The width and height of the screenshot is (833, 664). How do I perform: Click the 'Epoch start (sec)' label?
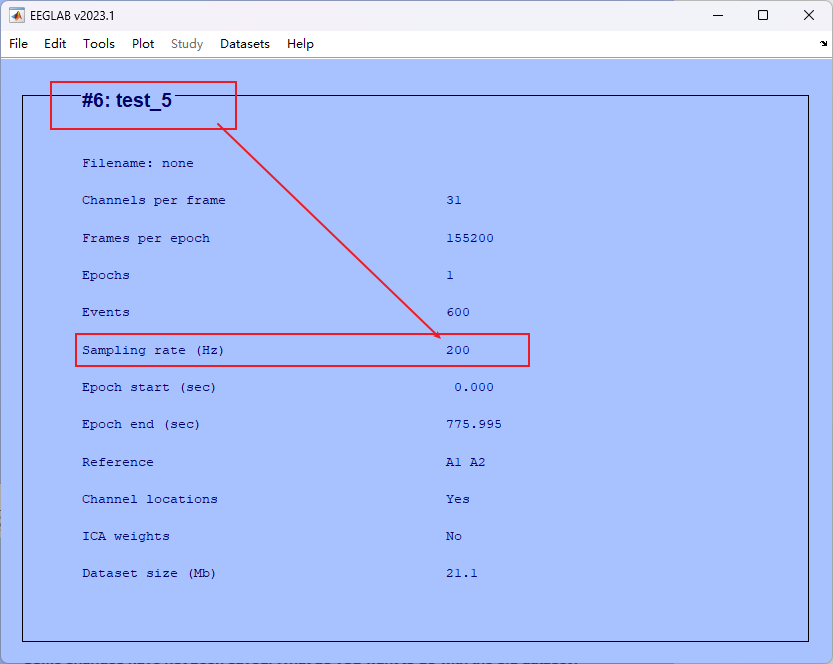point(149,387)
